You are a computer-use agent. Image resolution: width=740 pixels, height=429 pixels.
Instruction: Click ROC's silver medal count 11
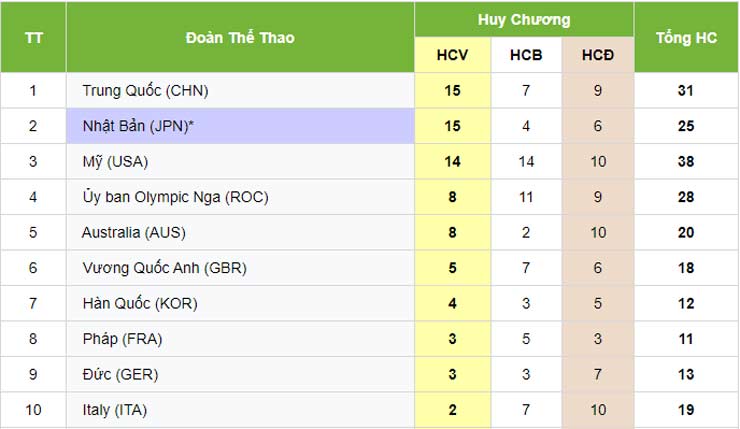coord(526,197)
